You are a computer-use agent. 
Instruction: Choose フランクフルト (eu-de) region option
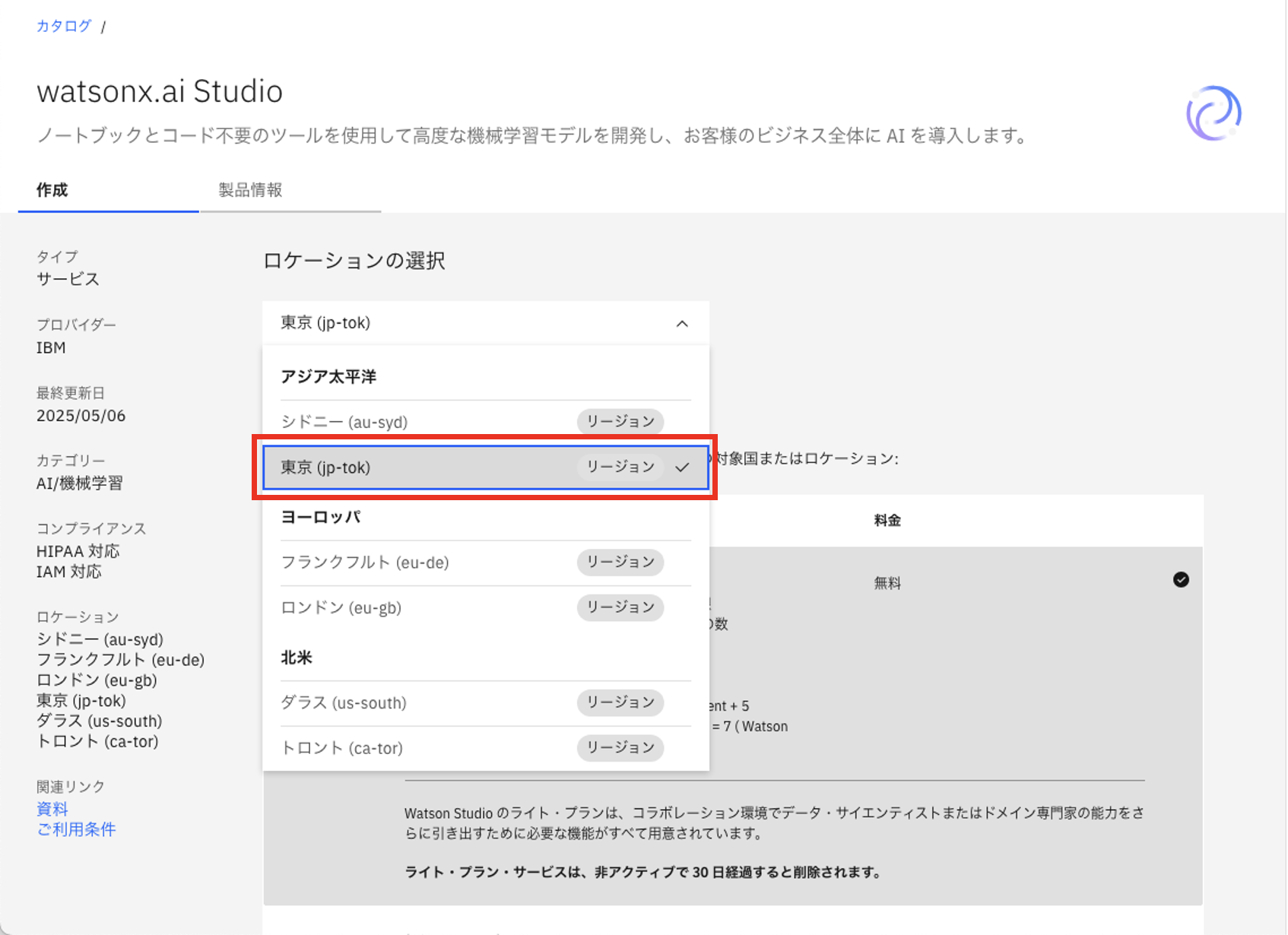pyautogui.click(x=365, y=563)
